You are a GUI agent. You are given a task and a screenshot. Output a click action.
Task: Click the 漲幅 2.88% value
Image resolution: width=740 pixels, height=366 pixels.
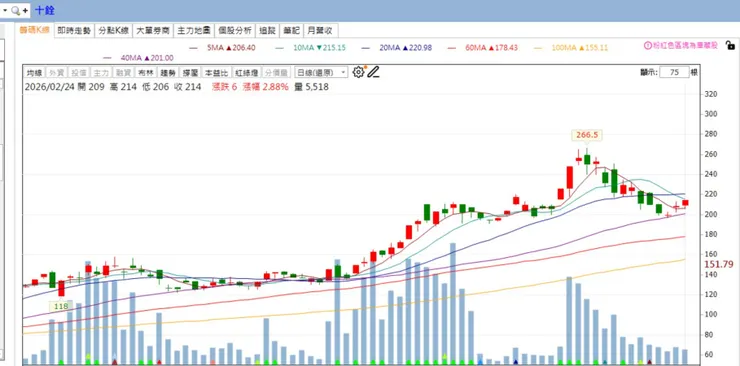tap(266, 87)
